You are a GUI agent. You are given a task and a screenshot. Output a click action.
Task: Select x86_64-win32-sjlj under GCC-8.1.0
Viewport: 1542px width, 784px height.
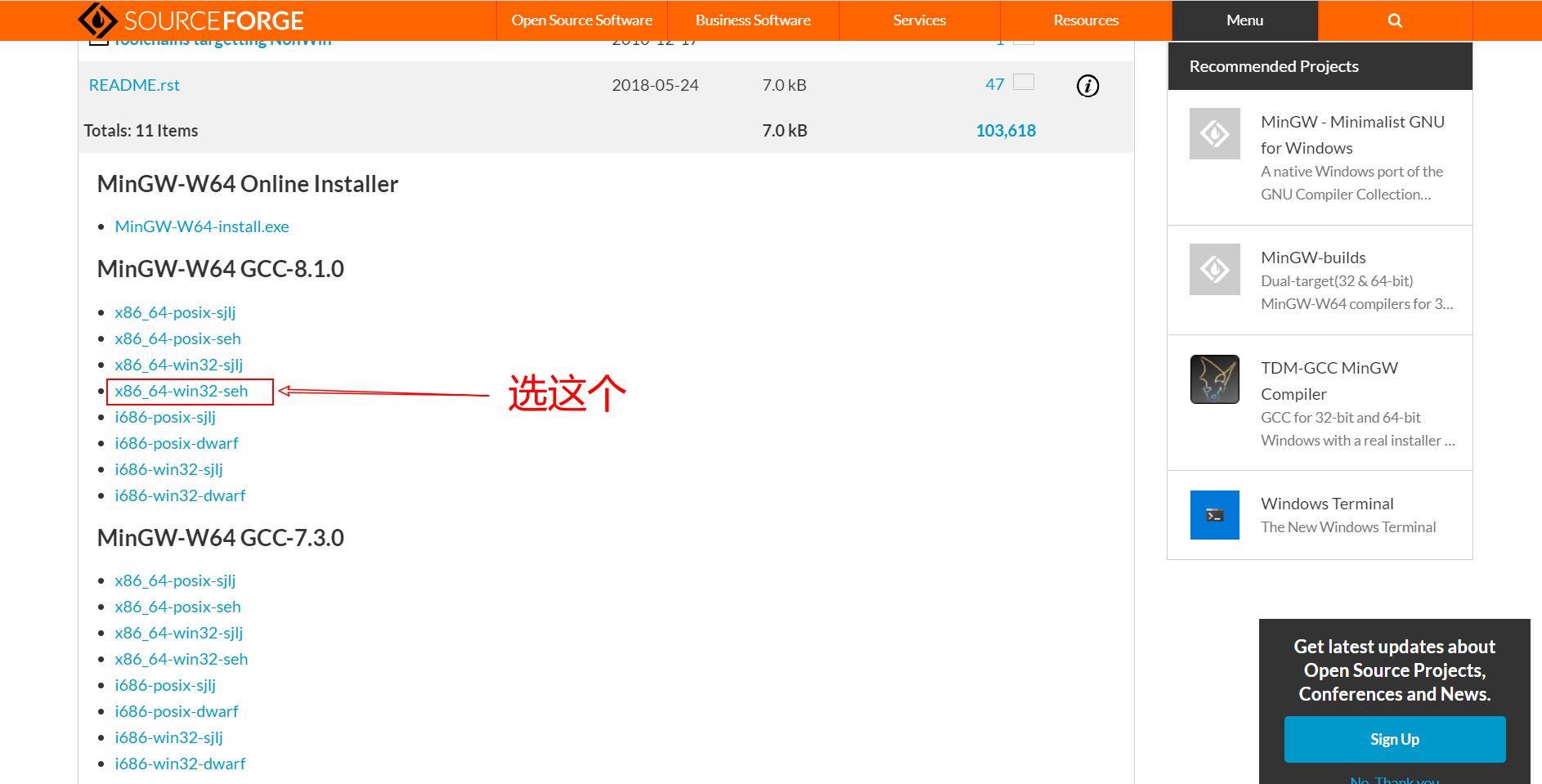pos(179,365)
